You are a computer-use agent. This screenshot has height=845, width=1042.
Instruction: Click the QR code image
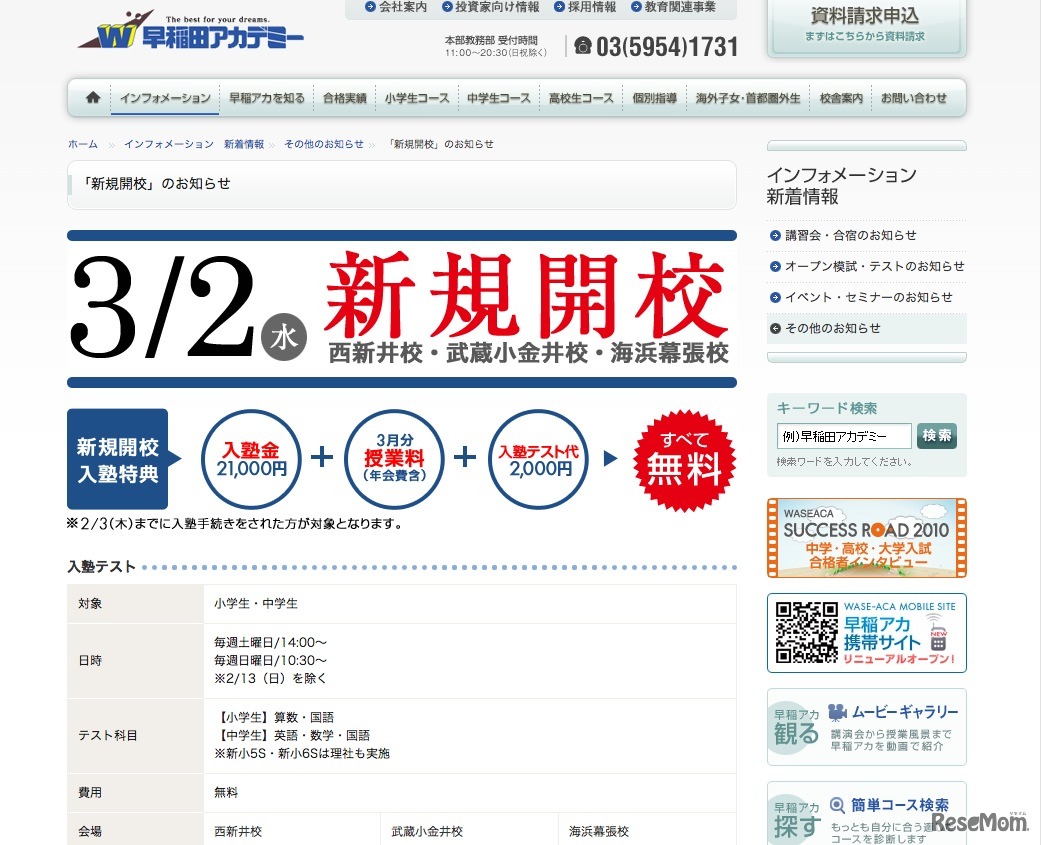click(x=807, y=632)
